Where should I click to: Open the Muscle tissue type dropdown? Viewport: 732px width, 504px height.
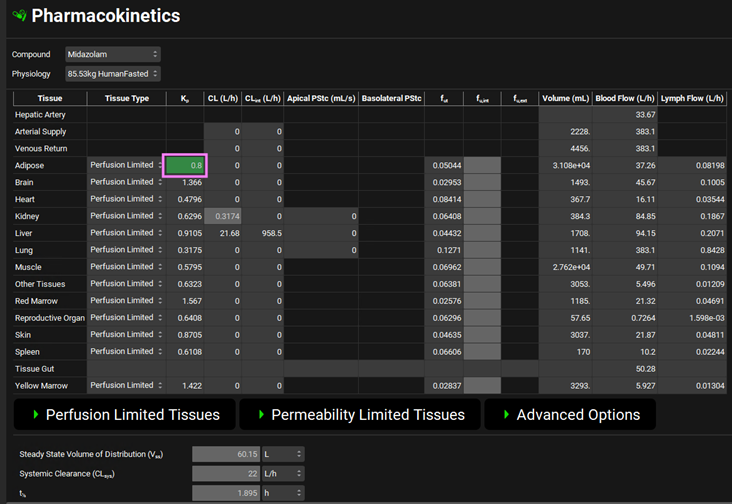tap(125, 267)
